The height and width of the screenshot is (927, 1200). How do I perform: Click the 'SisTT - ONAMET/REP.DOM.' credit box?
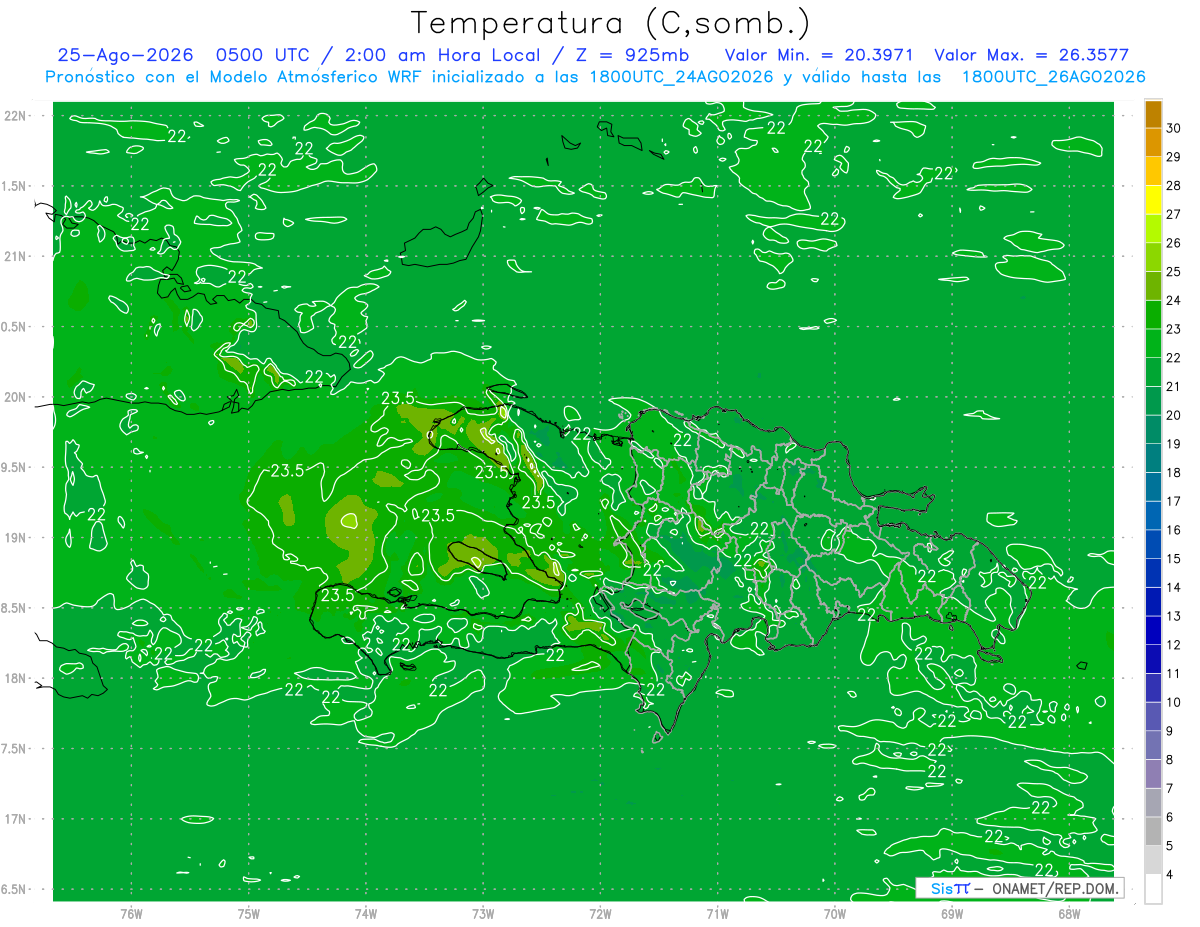point(1019,888)
